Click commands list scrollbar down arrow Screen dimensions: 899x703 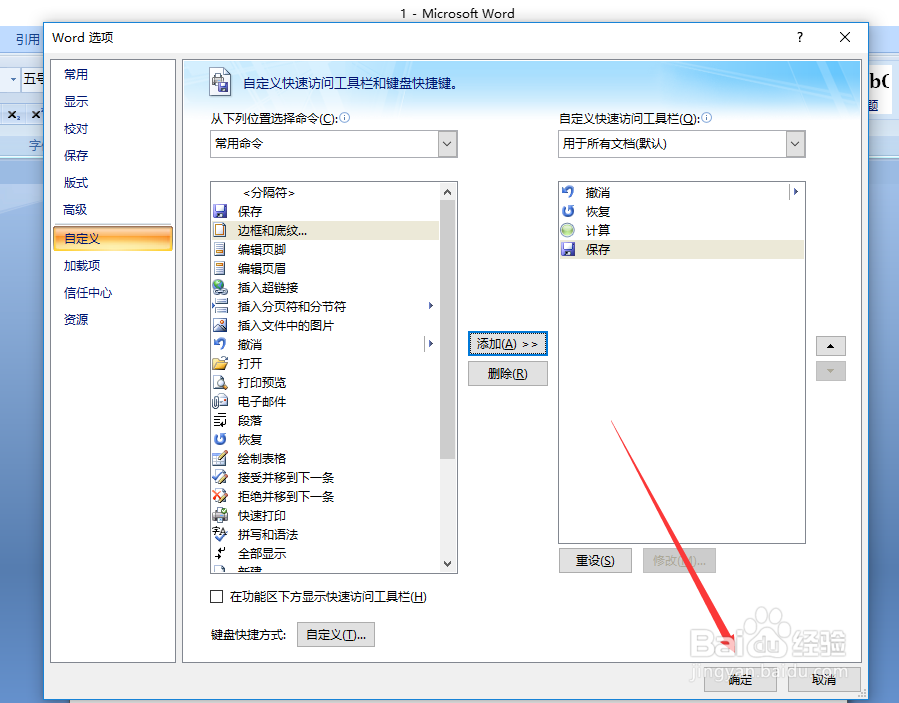pos(447,564)
